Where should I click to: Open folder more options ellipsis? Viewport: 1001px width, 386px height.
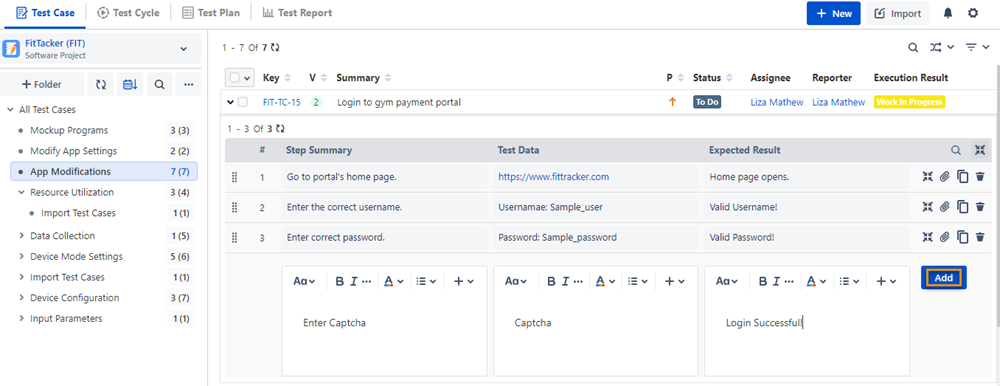(x=188, y=84)
